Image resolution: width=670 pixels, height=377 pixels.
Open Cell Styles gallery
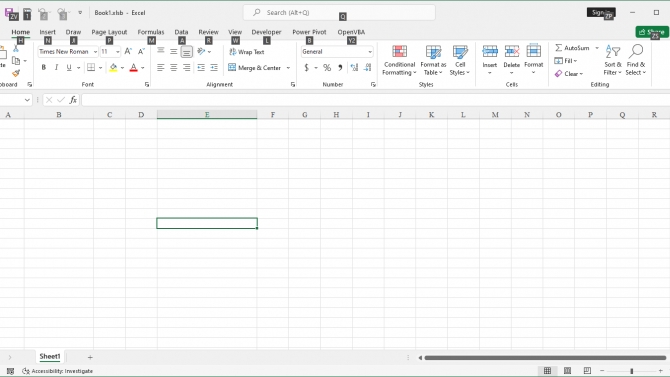[x=460, y=60]
